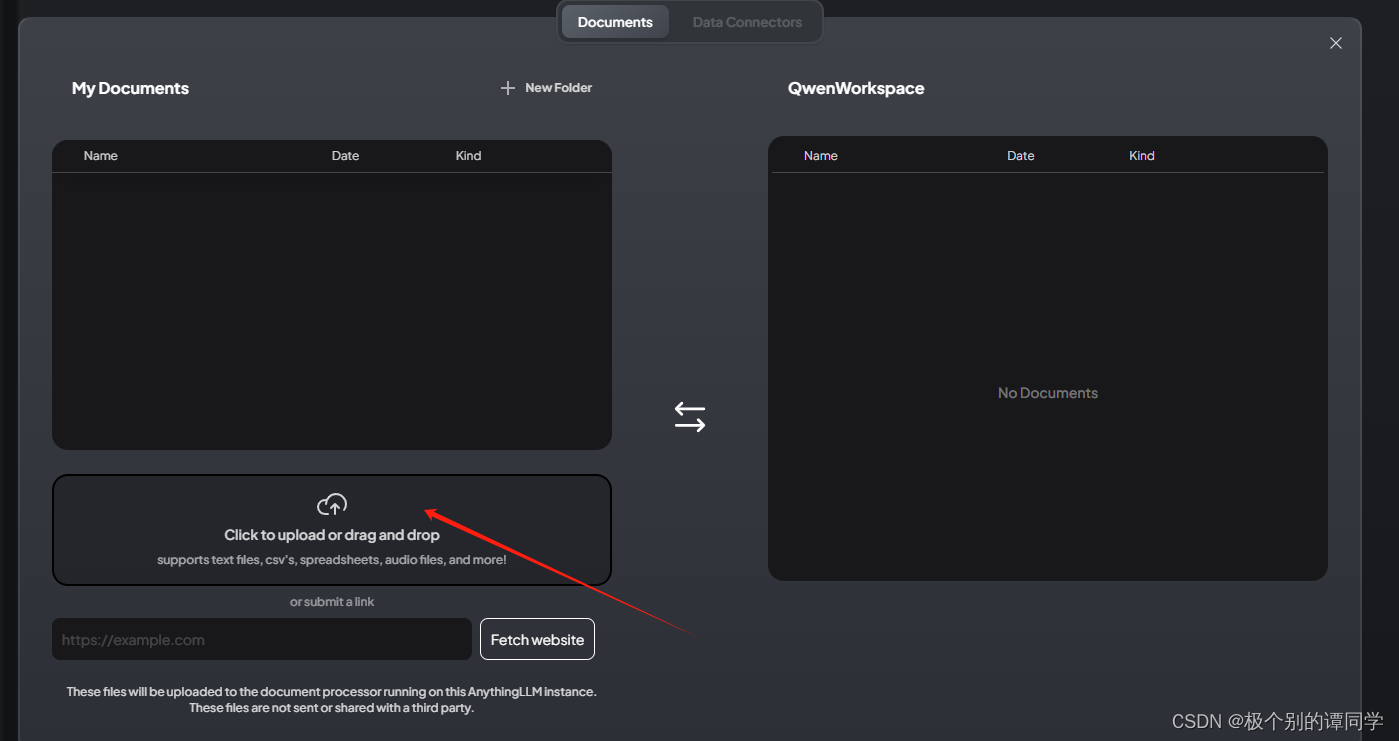This screenshot has width=1399, height=741.
Task: Click the move-documents swap arrows icon
Action: (690, 417)
